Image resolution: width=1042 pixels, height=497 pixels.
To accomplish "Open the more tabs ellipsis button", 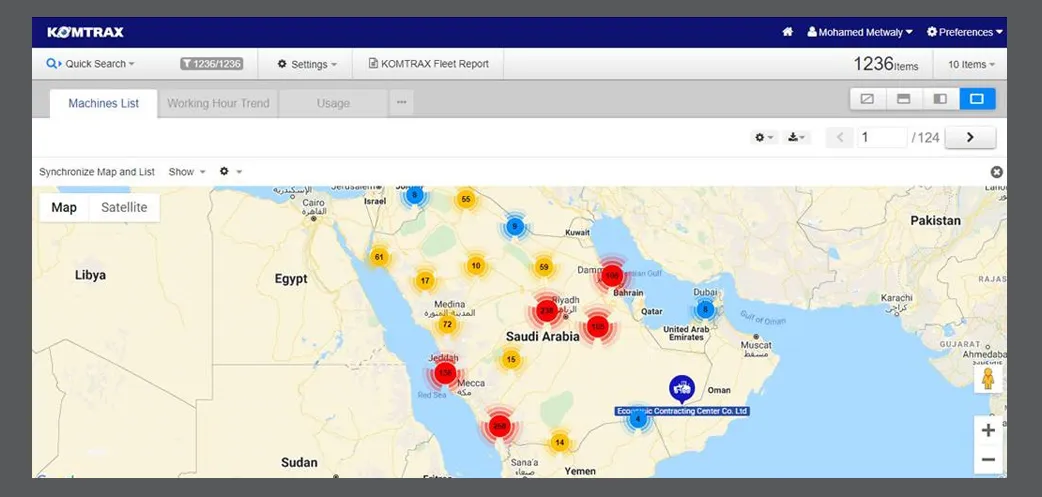I will coord(401,103).
